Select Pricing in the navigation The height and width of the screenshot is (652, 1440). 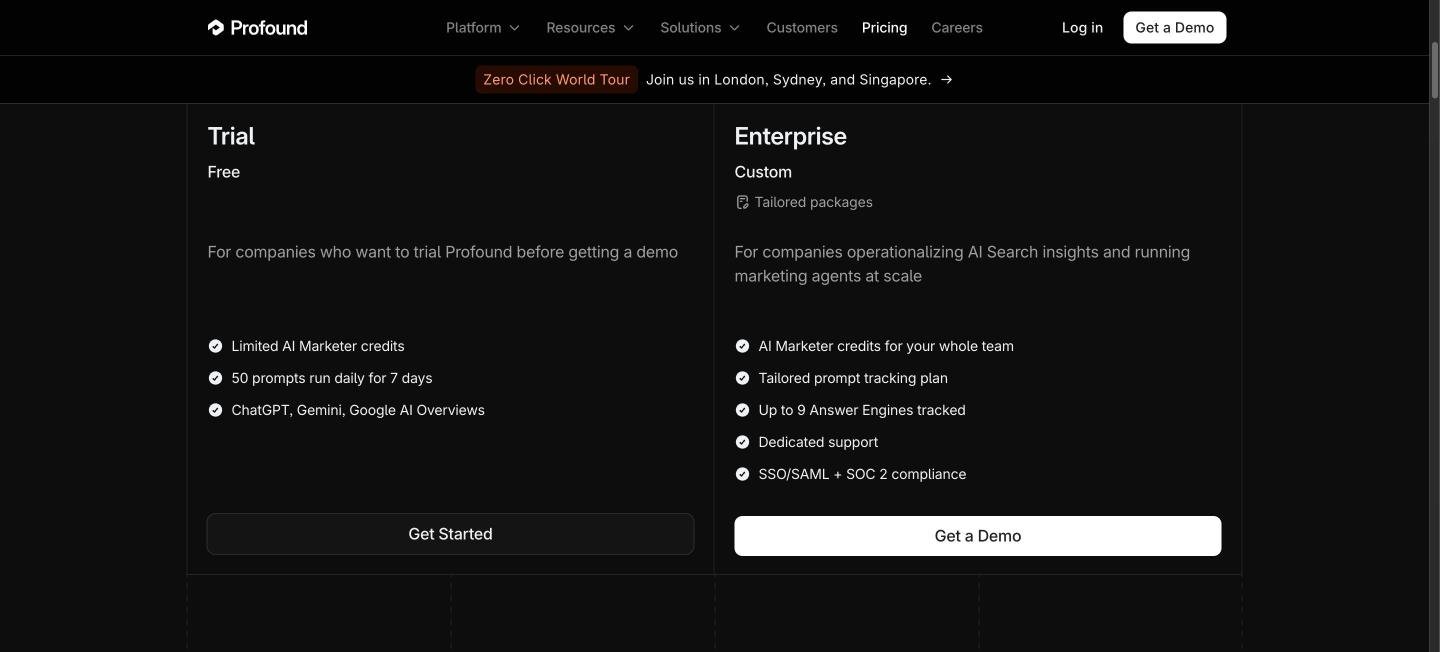[884, 28]
